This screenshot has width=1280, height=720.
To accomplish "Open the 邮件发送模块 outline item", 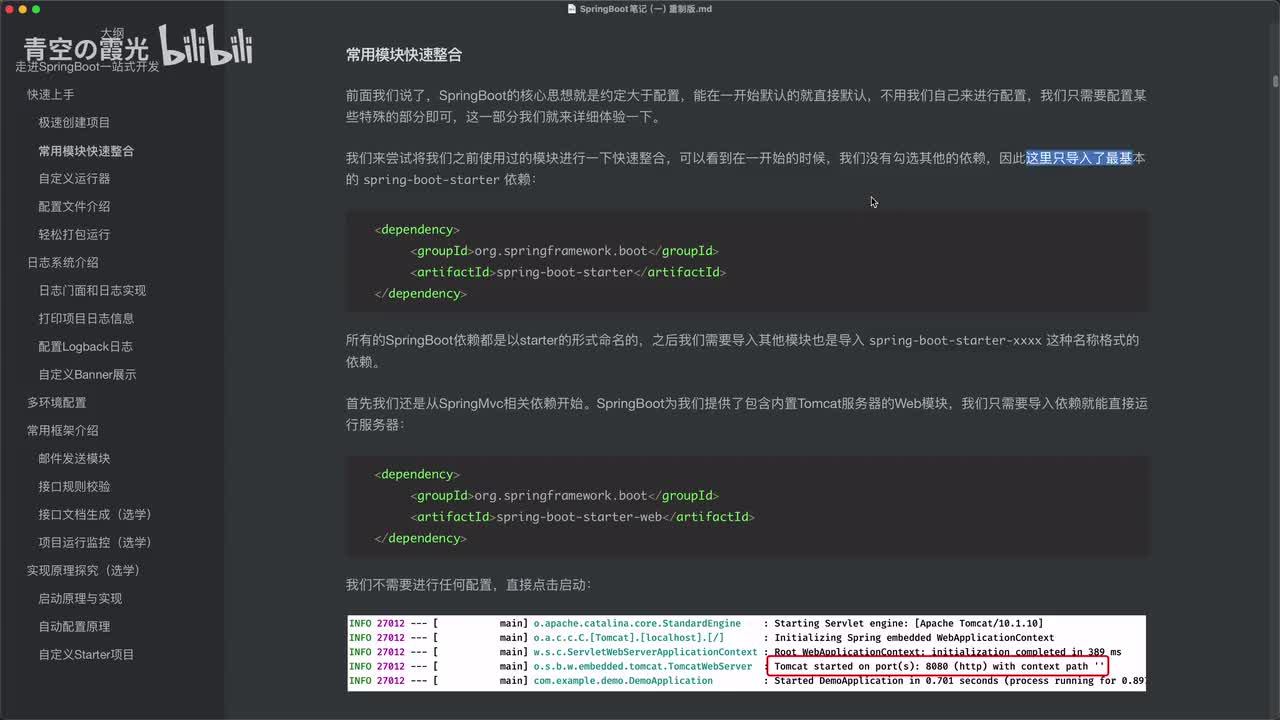I will pyautogui.click(x=75, y=459).
